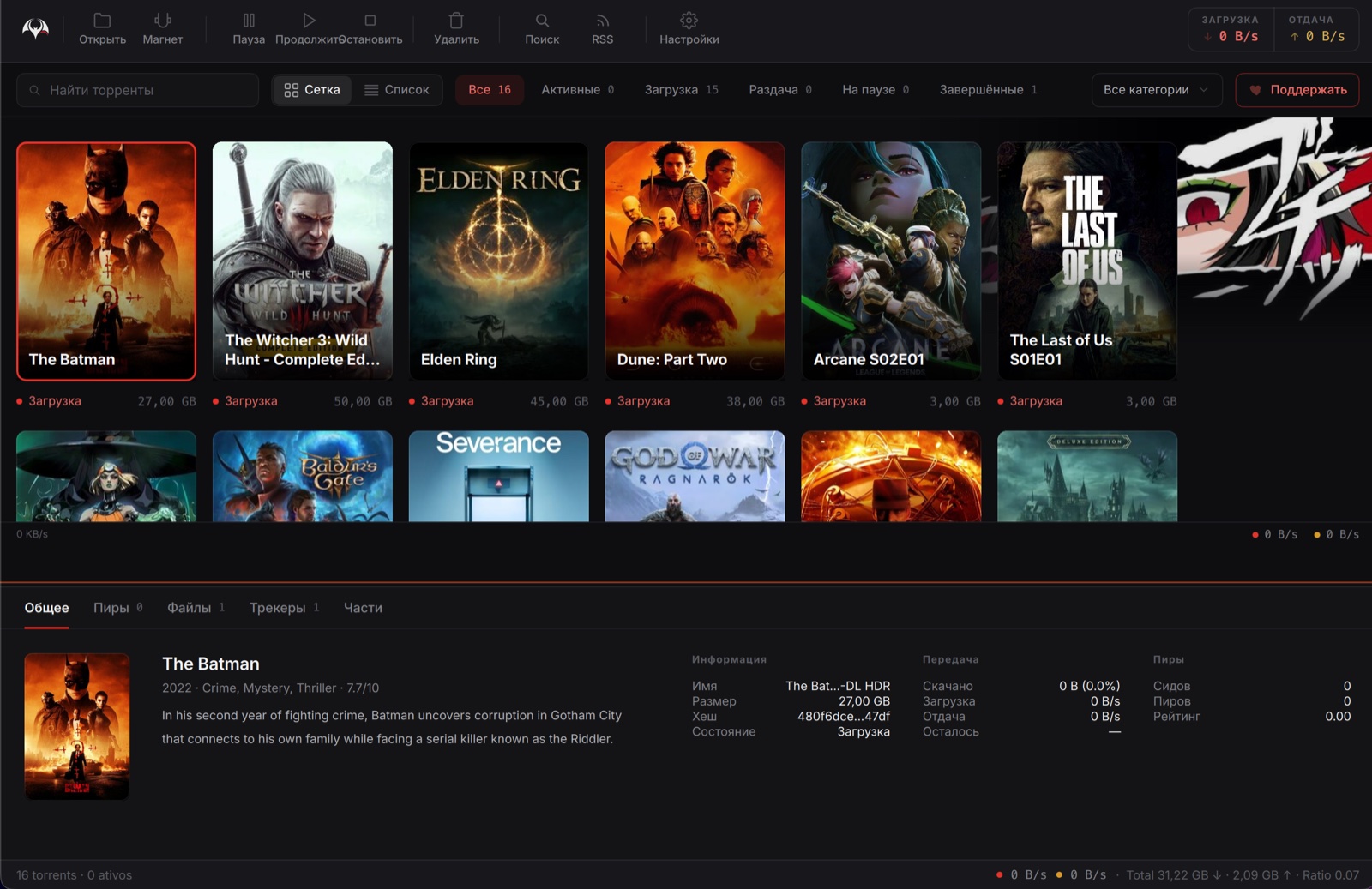Click the hash value 480f6dce...47df

[x=844, y=716]
